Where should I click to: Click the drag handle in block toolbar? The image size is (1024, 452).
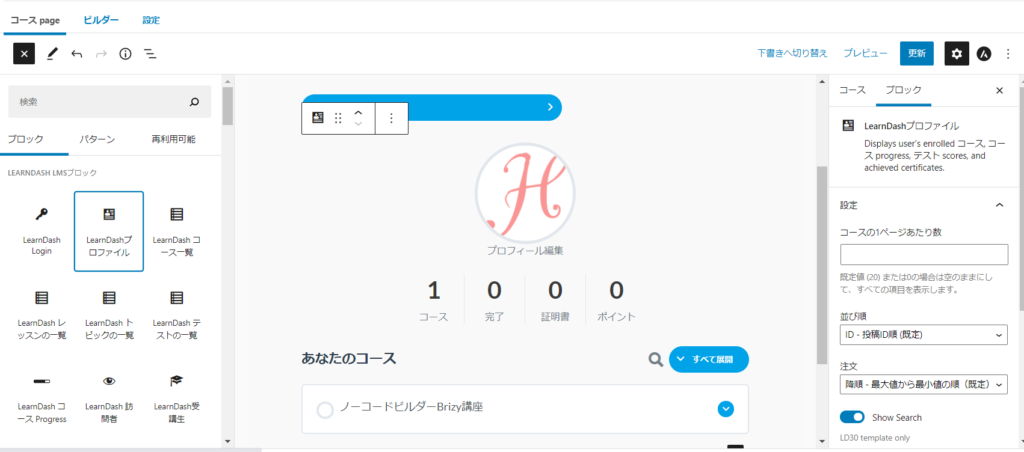pos(338,118)
